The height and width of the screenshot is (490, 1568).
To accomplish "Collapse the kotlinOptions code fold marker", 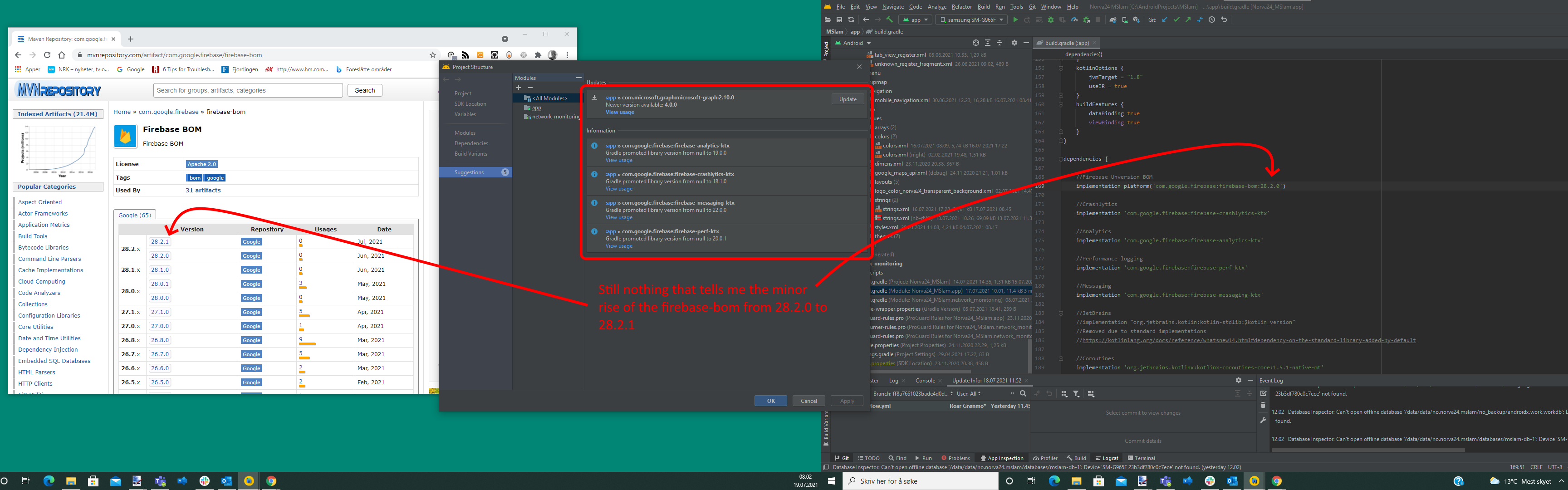I will [1060, 68].
